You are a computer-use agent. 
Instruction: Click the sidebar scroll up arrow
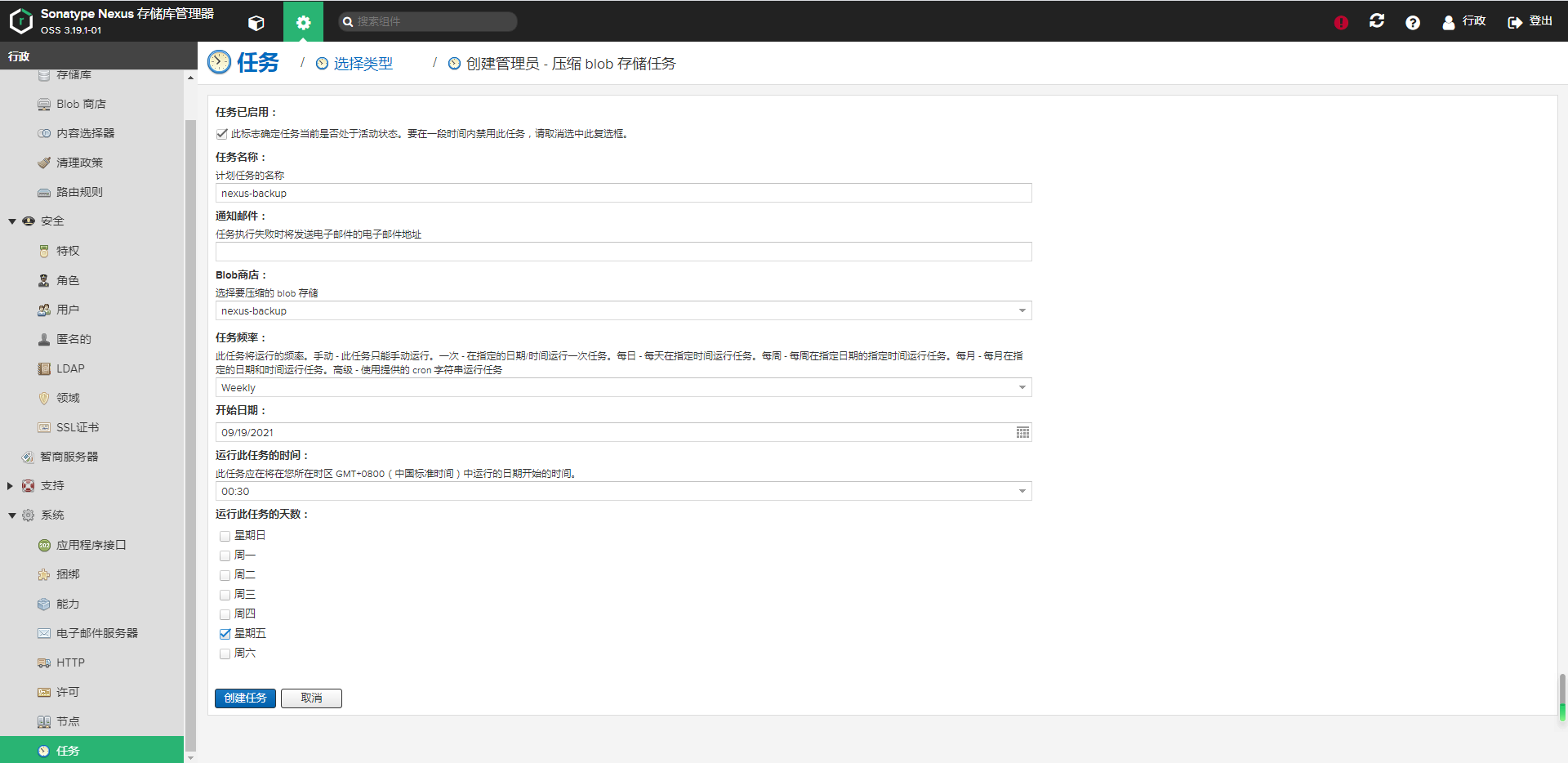[190, 78]
